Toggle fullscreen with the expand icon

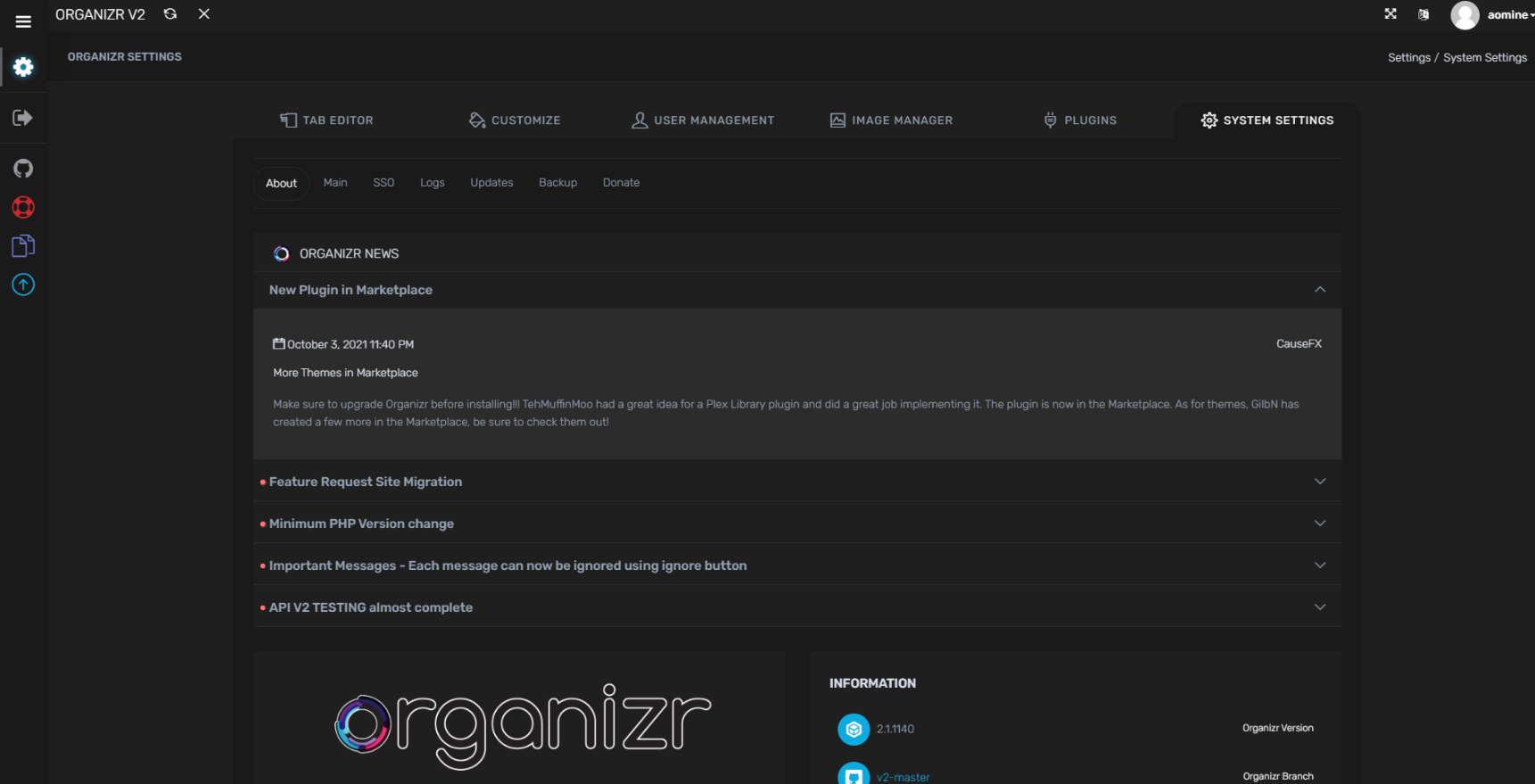click(1391, 14)
